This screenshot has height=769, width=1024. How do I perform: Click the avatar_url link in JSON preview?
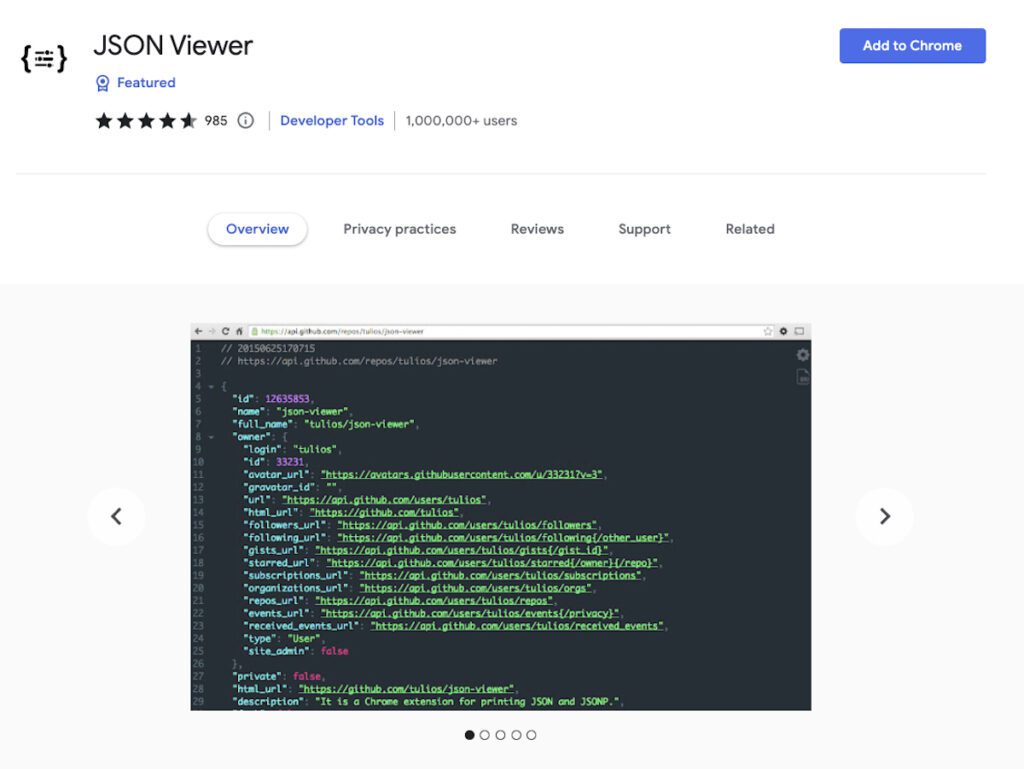coord(461,475)
